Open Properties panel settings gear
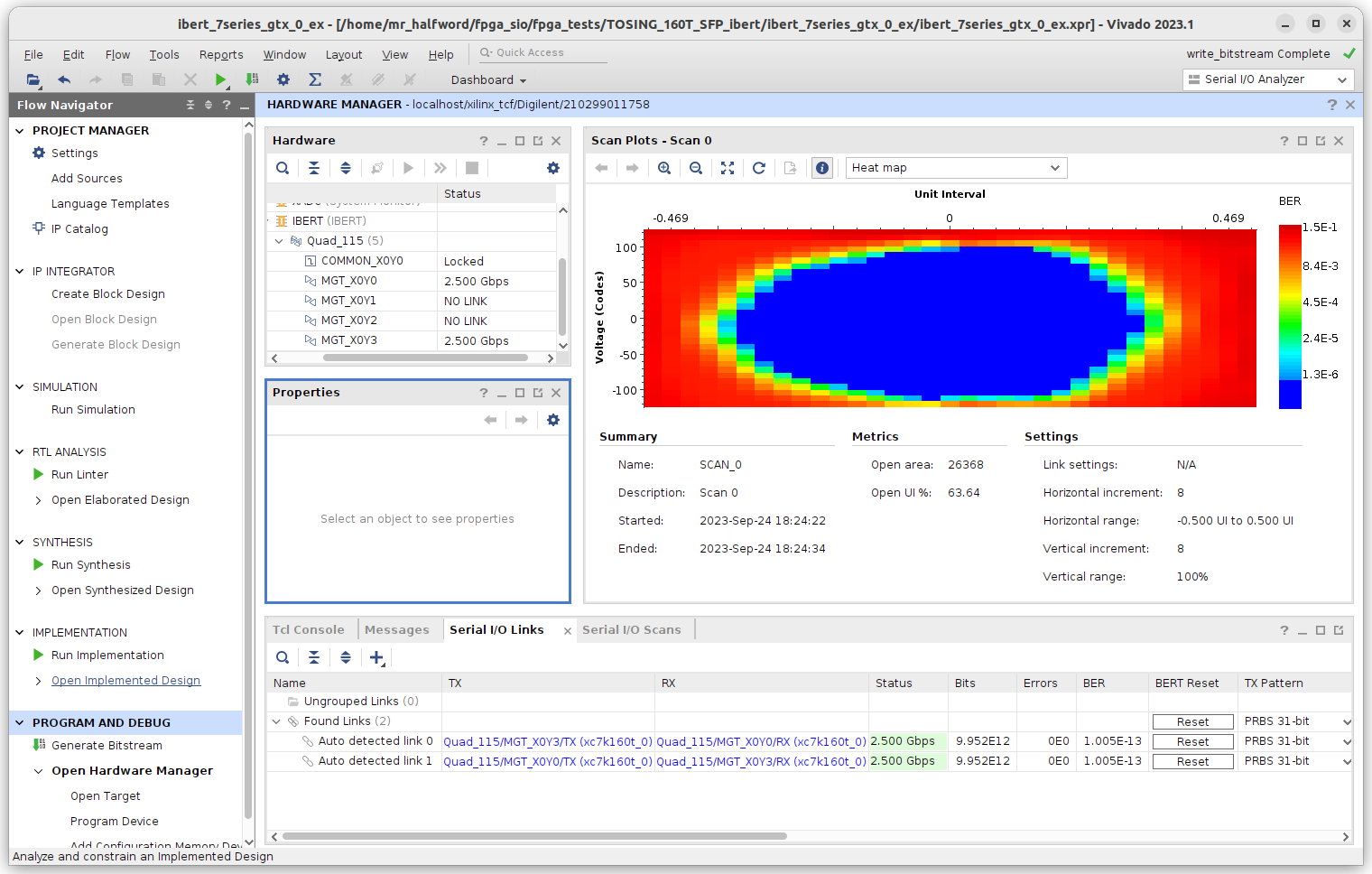Screen dimensions: 1372x874 (553, 420)
